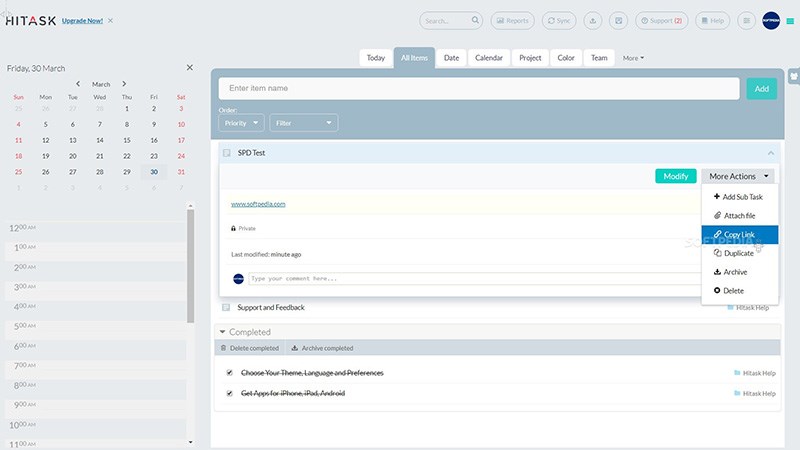
Task: Focus the Enter item name field
Action: [479, 88]
